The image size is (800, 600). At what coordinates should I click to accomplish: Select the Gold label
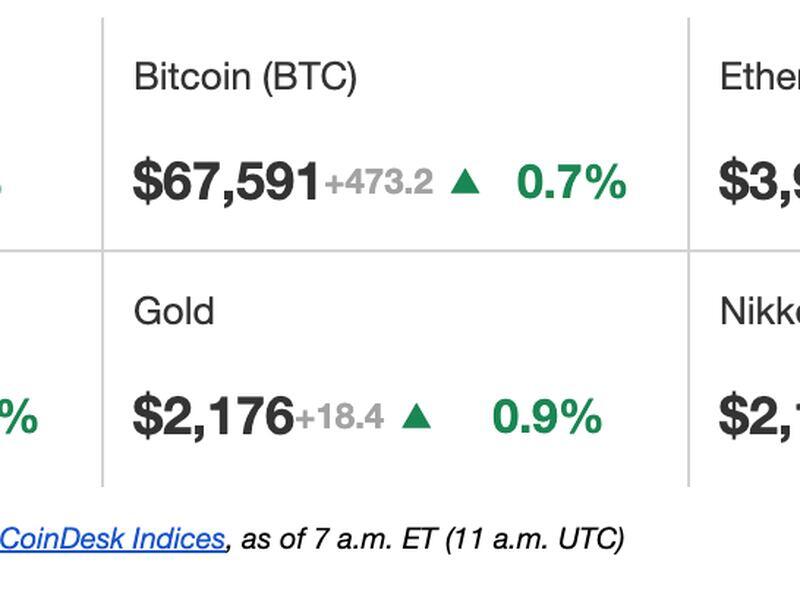[x=173, y=311]
